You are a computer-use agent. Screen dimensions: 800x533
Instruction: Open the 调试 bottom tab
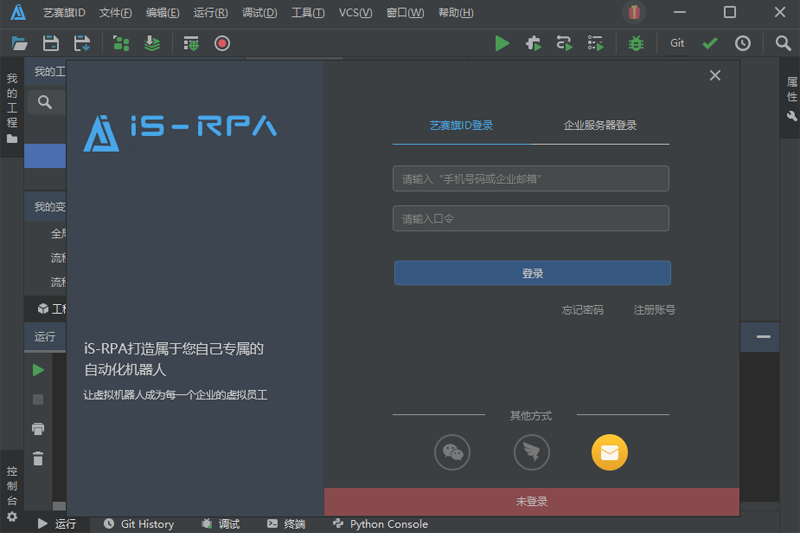point(220,524)
